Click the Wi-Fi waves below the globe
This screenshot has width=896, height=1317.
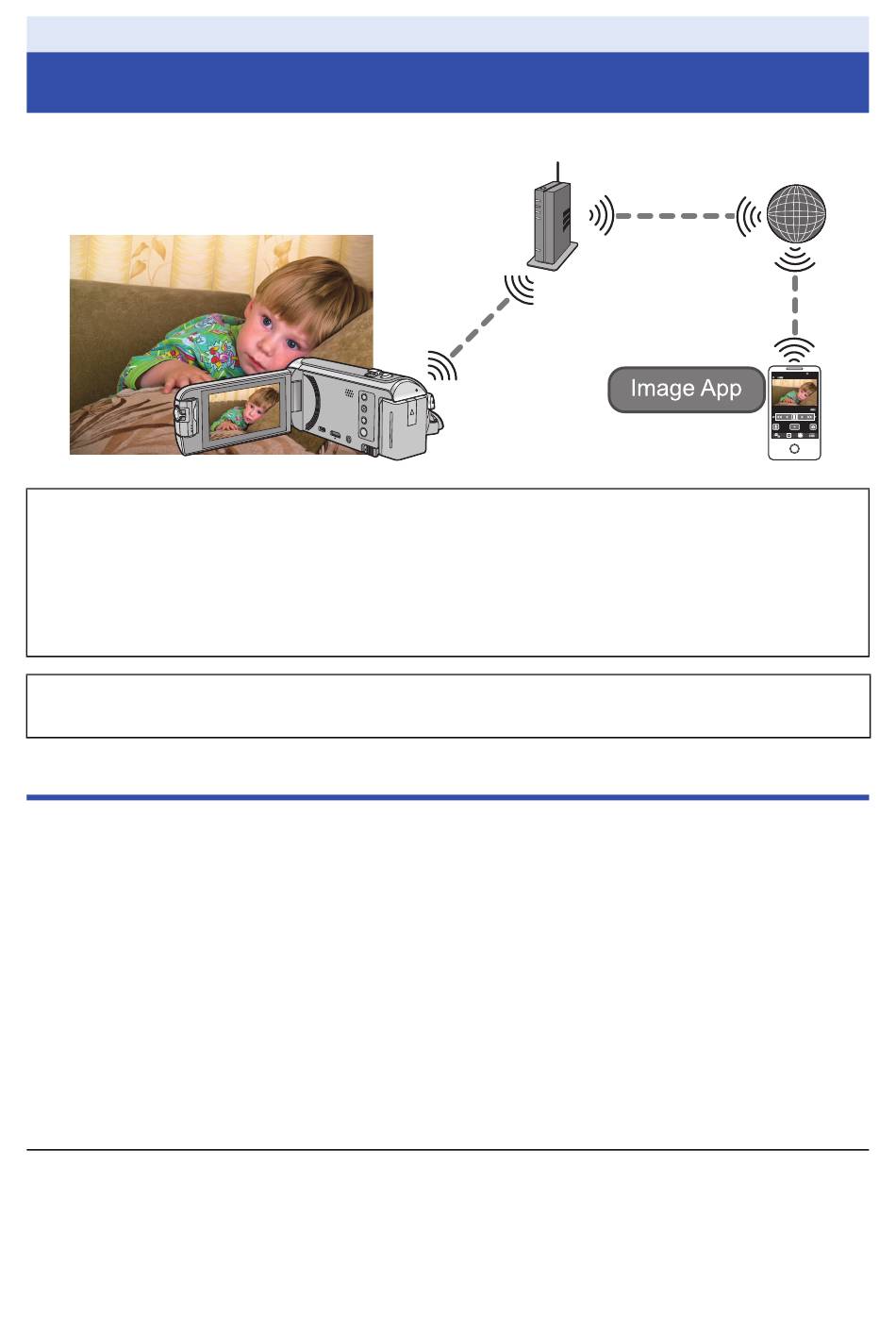coord(795,259)
